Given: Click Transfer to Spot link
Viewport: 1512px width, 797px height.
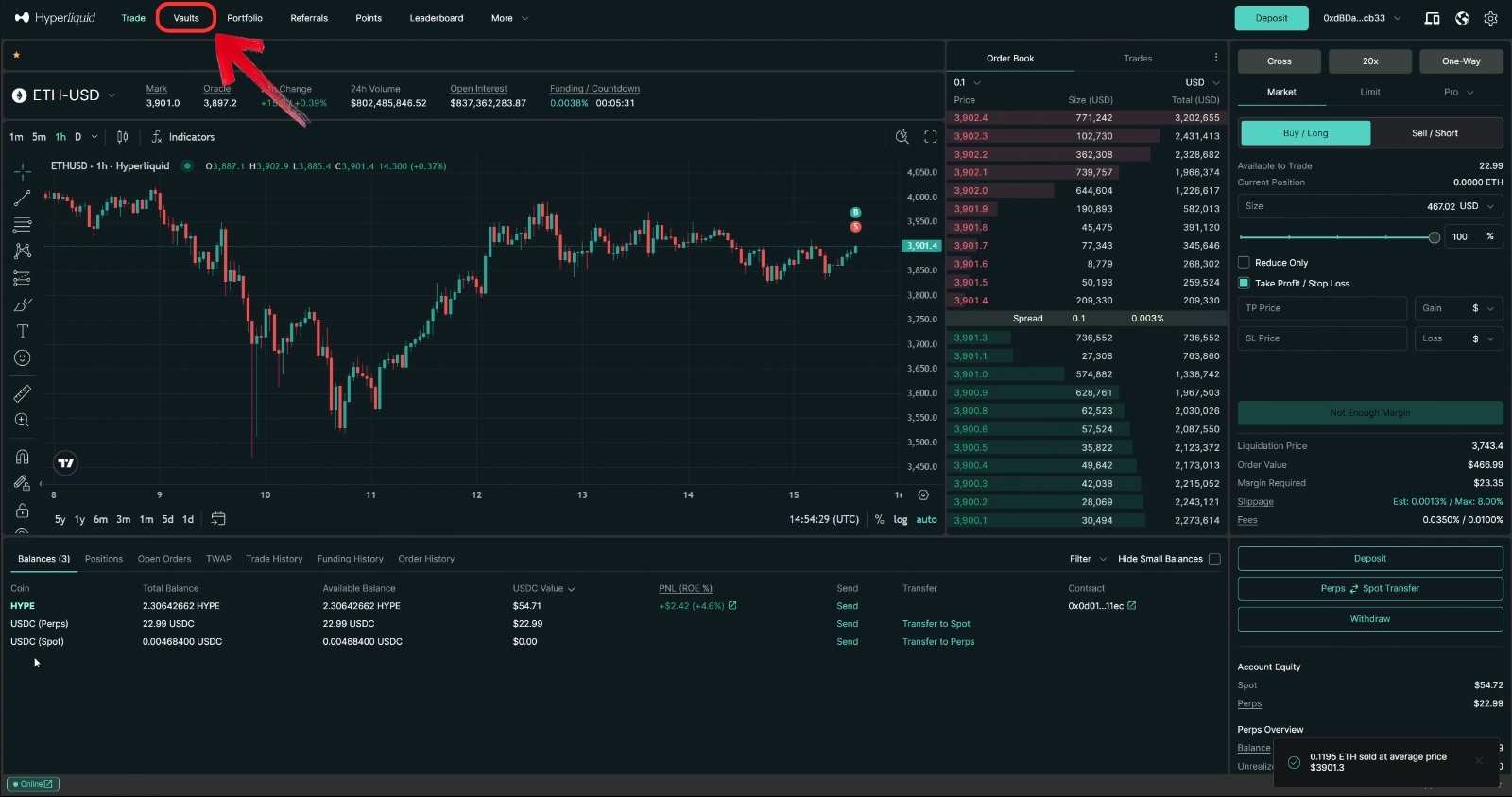Looking at the screenshot, I should pos(936,624).
